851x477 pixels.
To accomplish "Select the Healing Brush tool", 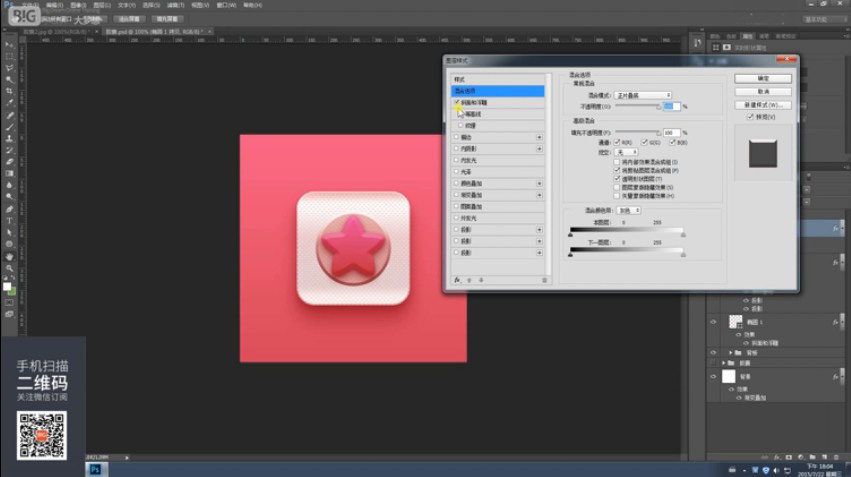I will coord(9,115).
